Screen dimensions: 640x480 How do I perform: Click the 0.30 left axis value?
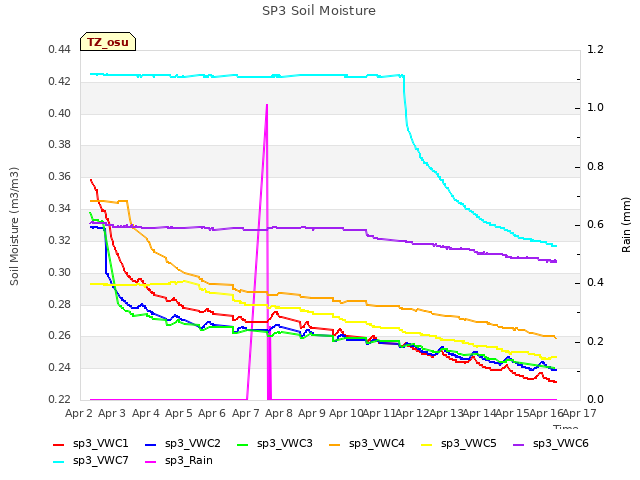[x=60, y=272]
